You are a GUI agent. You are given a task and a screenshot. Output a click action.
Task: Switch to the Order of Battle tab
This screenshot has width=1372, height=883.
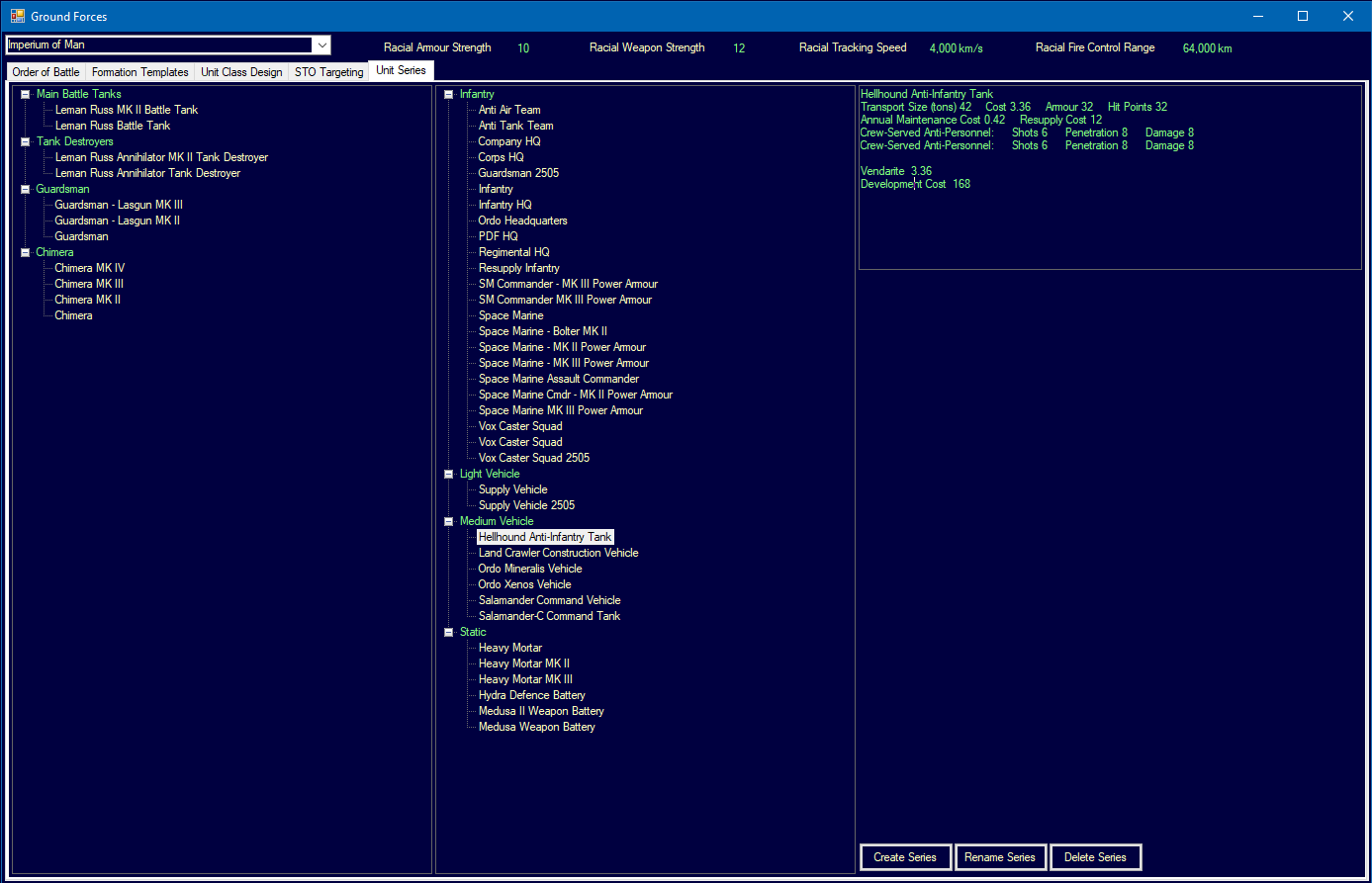[46, 72]
